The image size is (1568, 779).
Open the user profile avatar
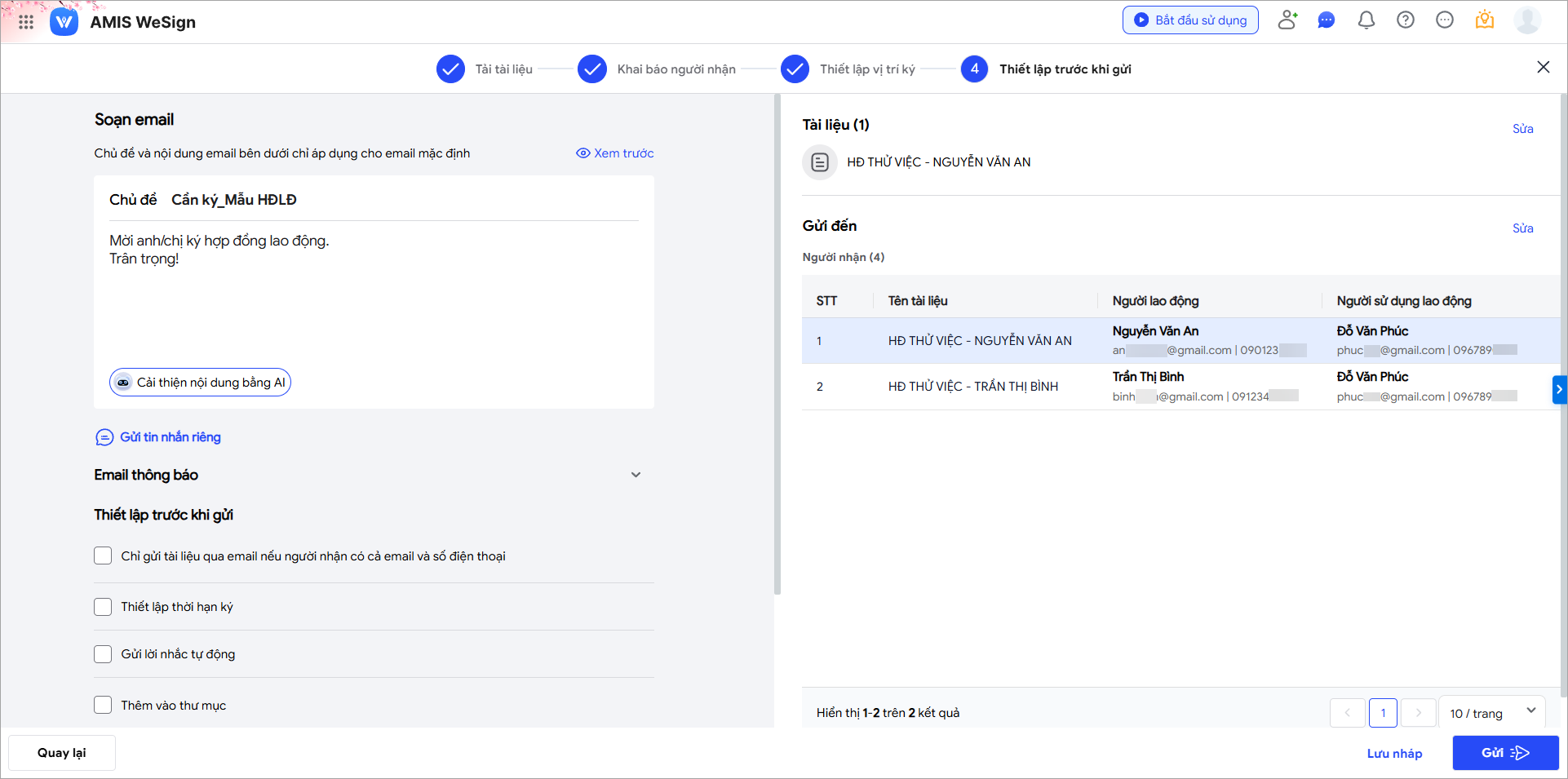pos(1527,20)
